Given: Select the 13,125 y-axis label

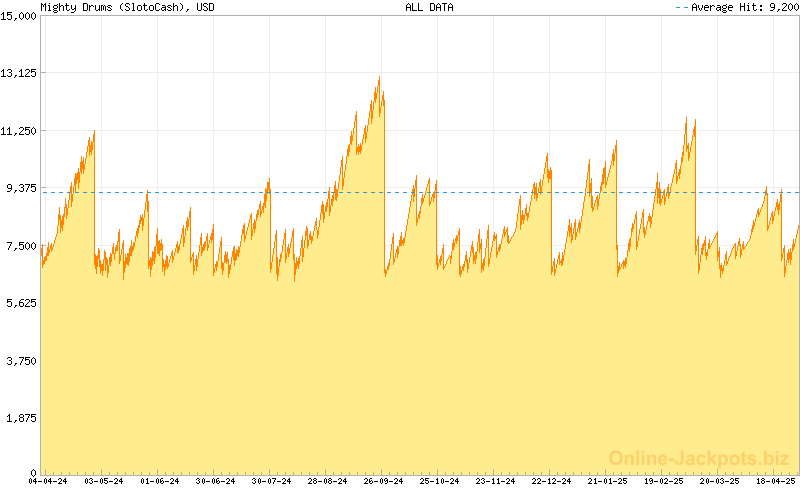Looking at the screenshot, I should click(20, 73).
